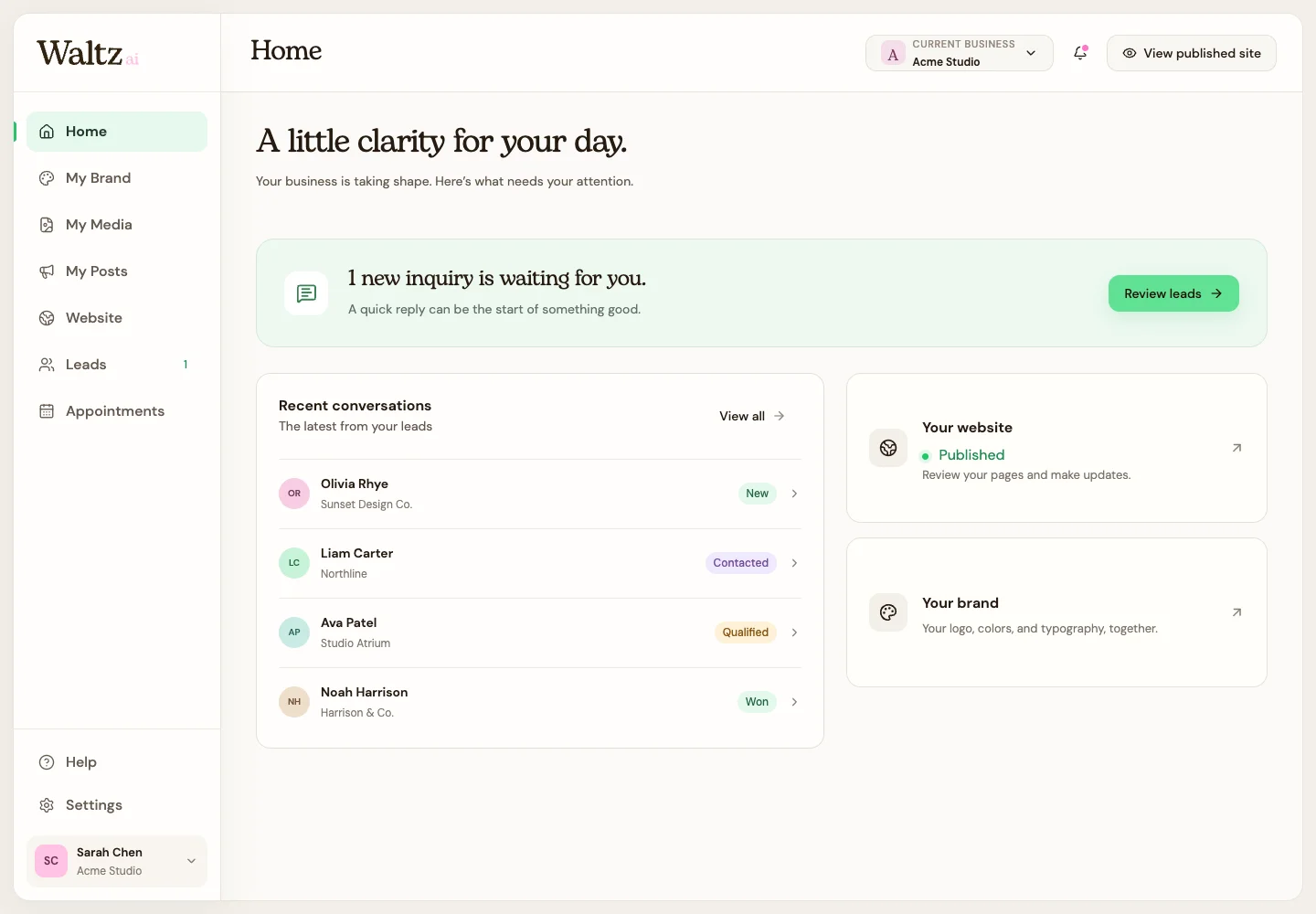The height and width of the screenshot is (914, 1316).
Task: Click the Settings gear icon
Action: point(47,805)
